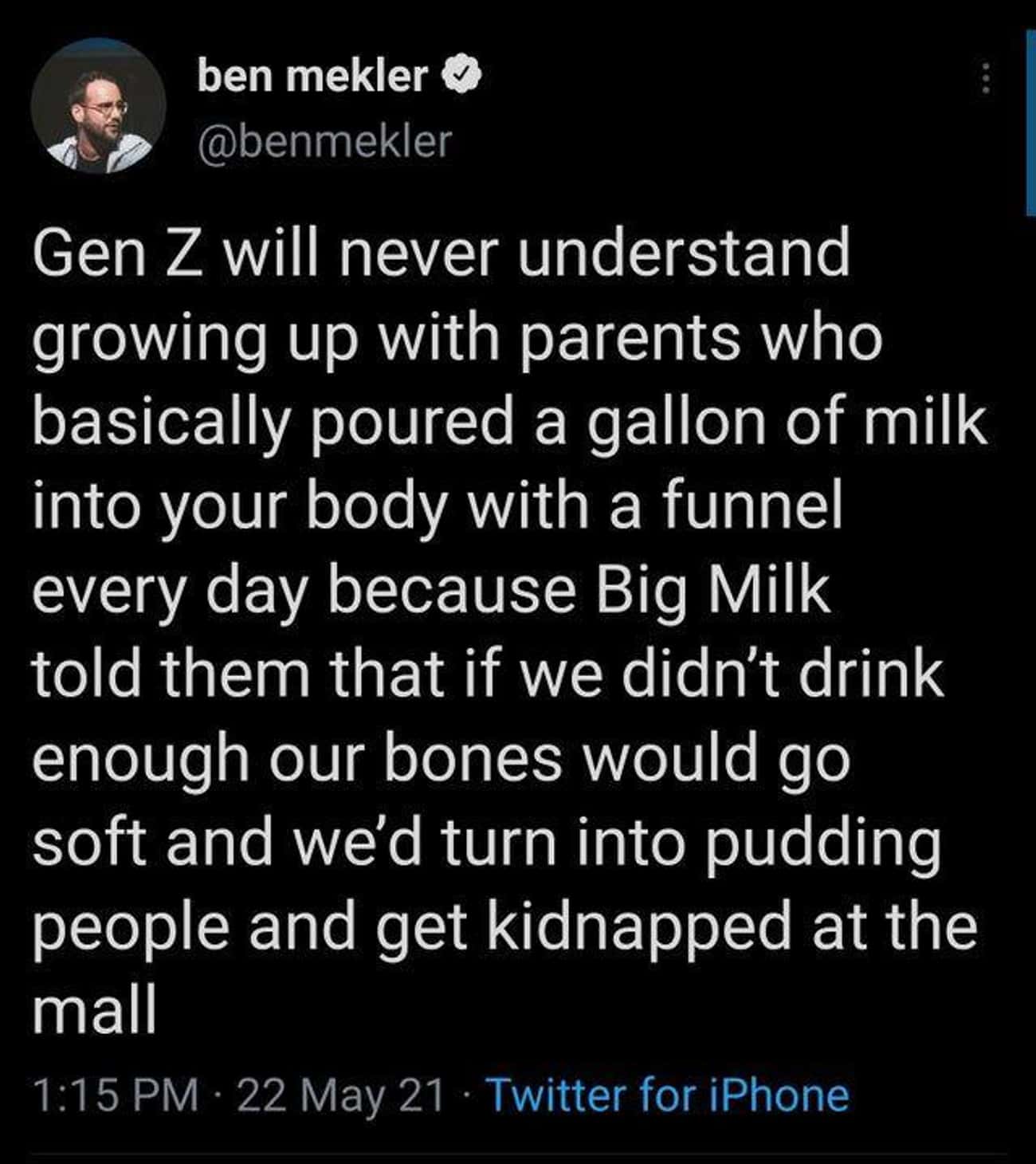Open the three-dot more options menu
The height and width of the screenshot is (1164, 1036).
986,79
